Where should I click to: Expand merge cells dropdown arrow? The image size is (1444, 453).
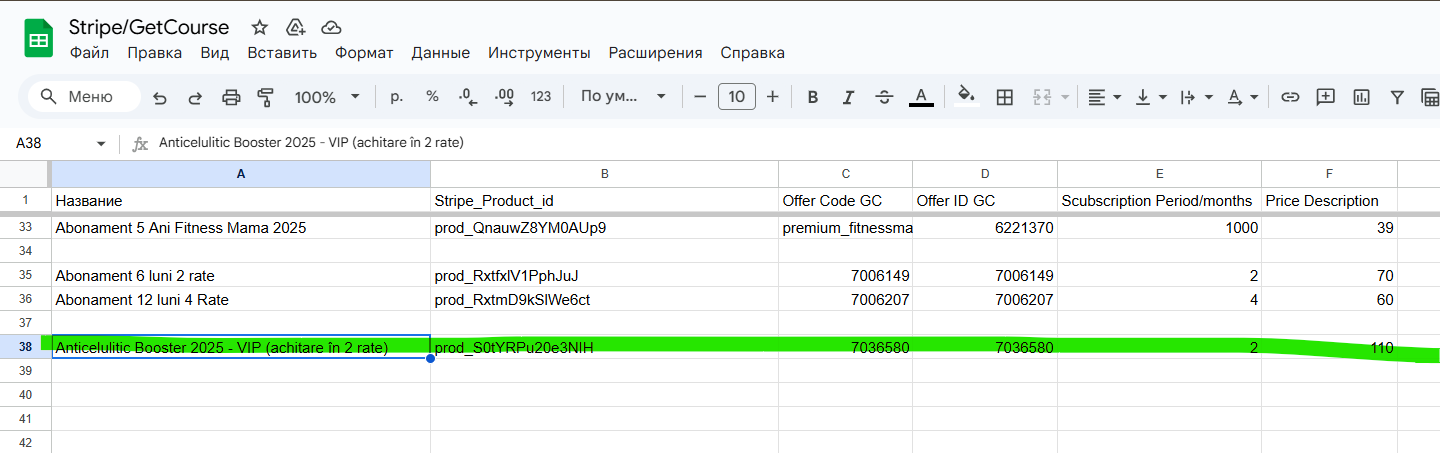coord(1065,97)
